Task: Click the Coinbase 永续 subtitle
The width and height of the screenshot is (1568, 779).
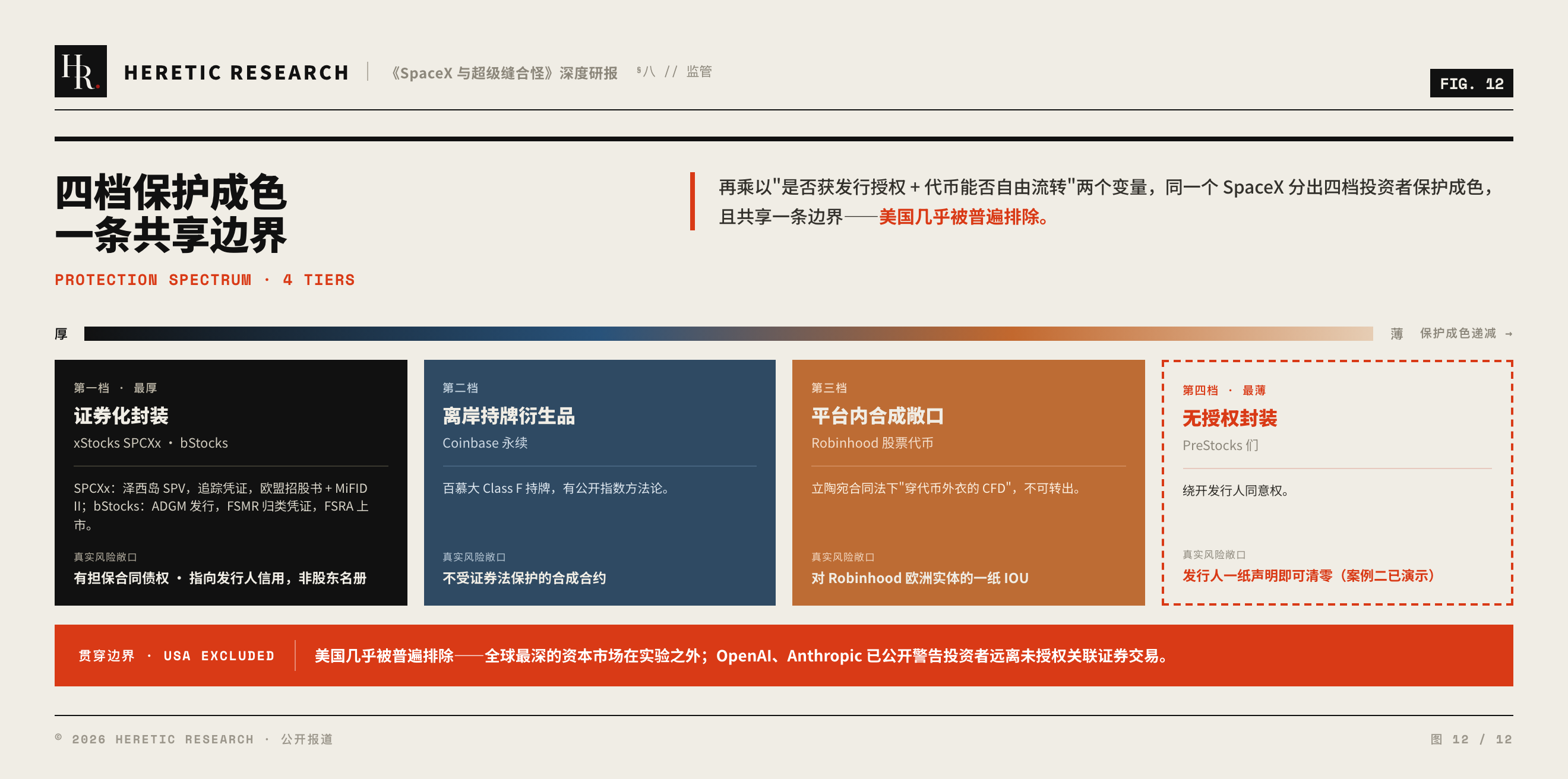Action: pos(485,443)
